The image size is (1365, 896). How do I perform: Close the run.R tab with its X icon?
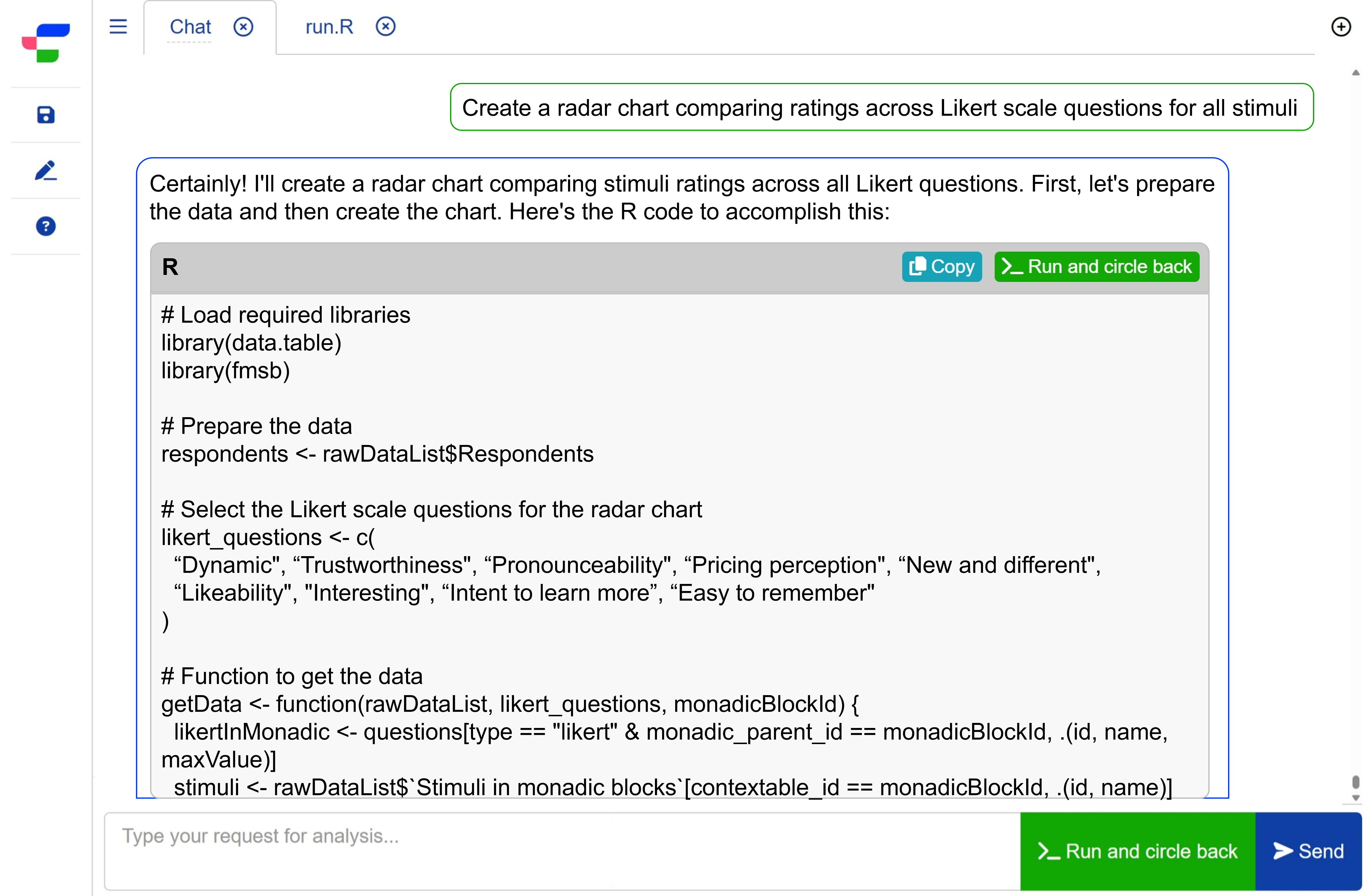pyautogui.click(x=385, y=26)
